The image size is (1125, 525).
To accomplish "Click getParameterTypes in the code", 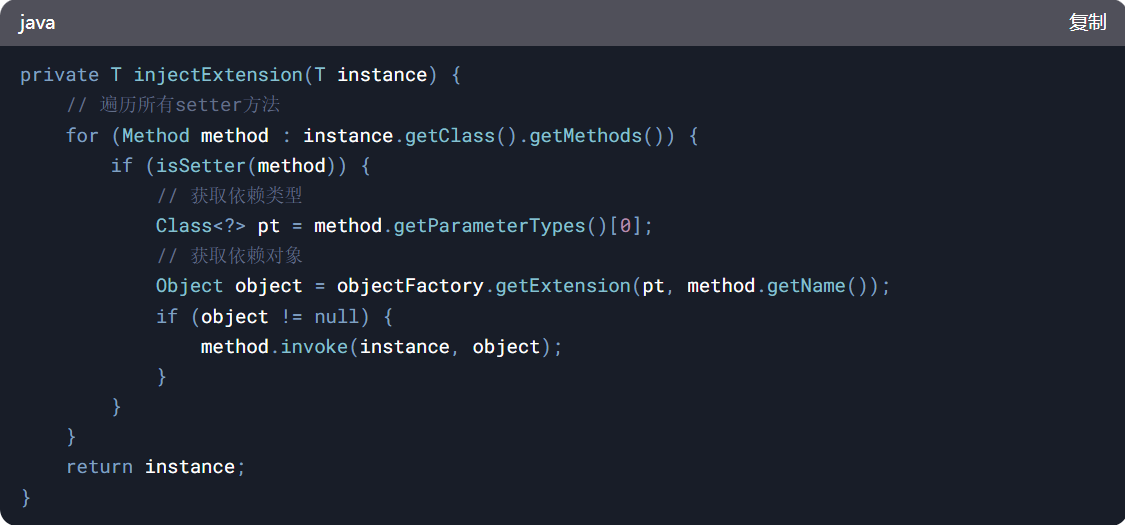I will (489, 226).
